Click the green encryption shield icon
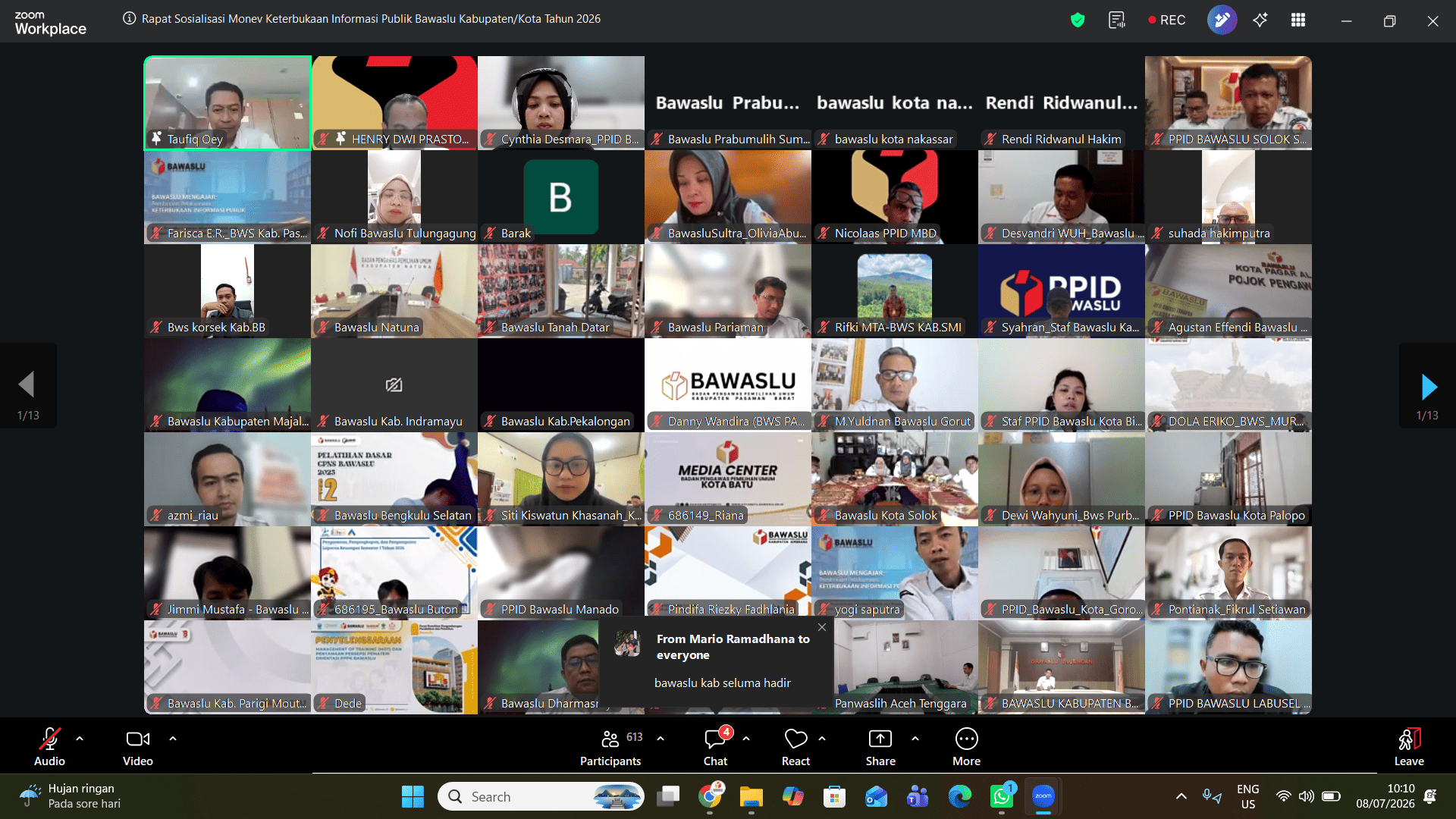Screen dimensions: 1456x819 pyautogui.click(x=1077, y=20)
